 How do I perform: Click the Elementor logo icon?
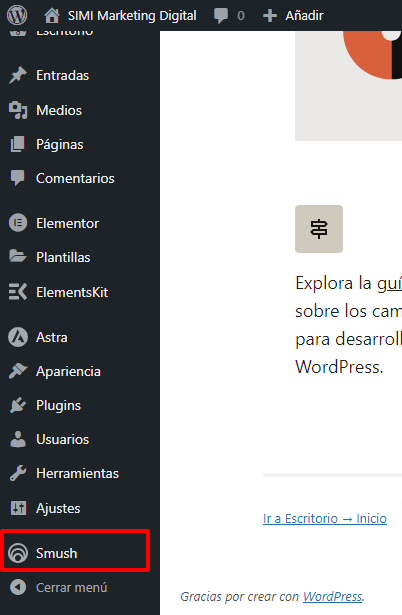point(18,223)
